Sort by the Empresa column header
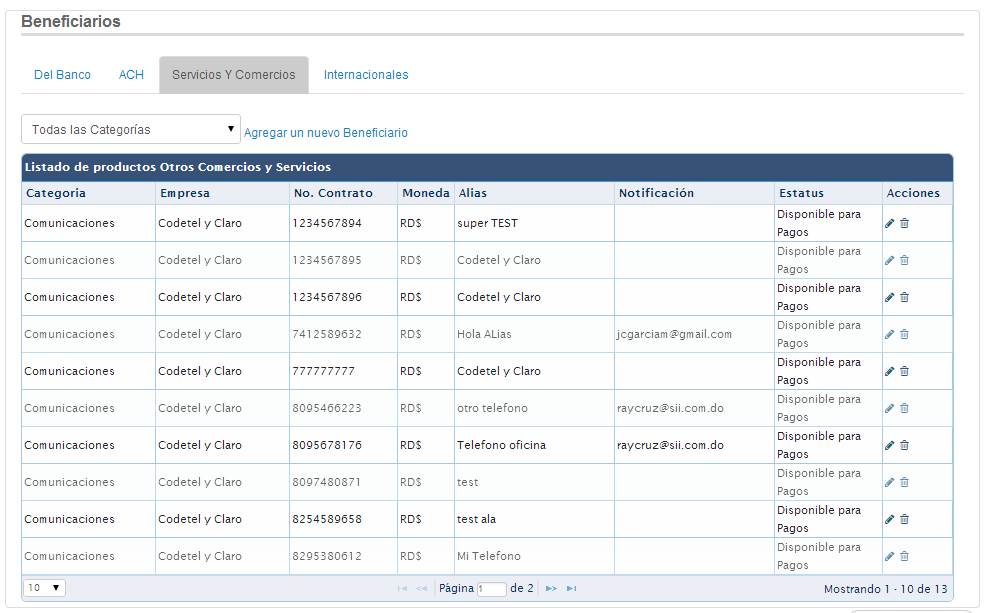 click(x=184, y=193)
